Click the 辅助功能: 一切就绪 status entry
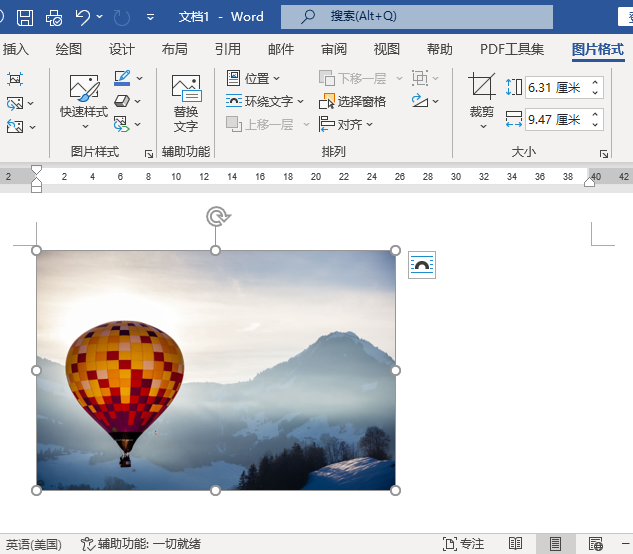The width and height of the screenshot is (633, 554). pyautogui.click(x=140, y=544)
